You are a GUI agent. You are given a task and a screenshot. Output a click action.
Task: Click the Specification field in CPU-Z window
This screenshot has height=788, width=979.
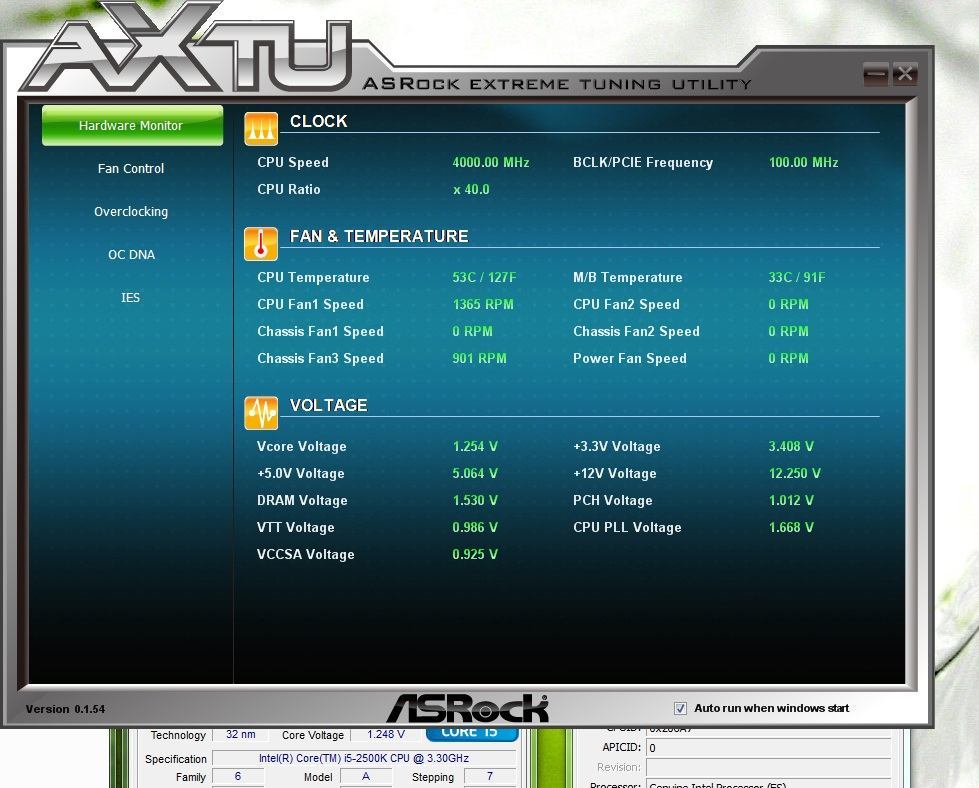tap(364, 758)
